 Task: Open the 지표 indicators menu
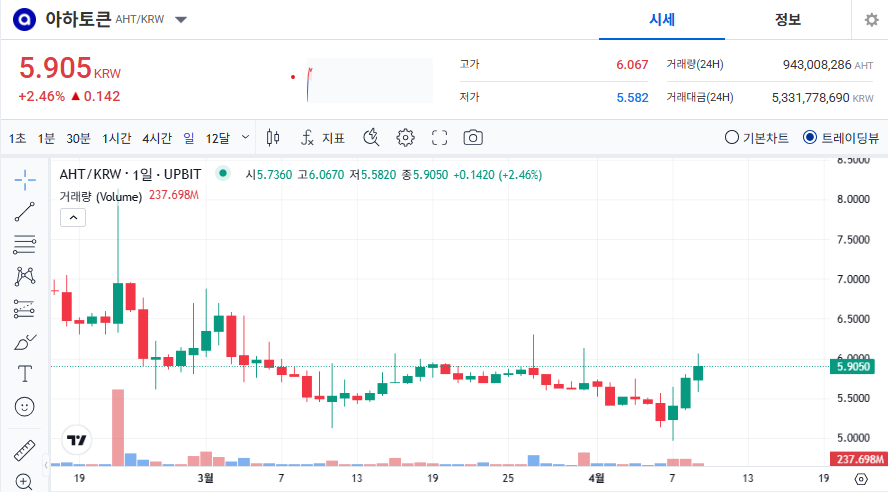322,138
